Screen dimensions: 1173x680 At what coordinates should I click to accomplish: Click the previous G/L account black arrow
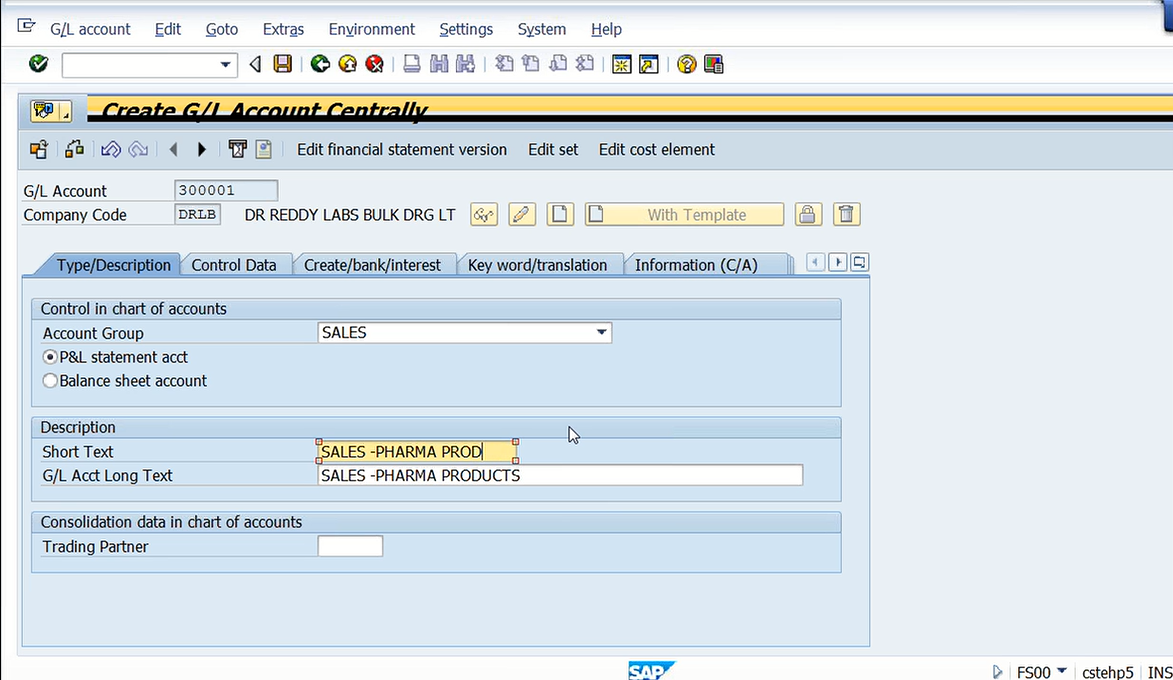click(174, 150)
